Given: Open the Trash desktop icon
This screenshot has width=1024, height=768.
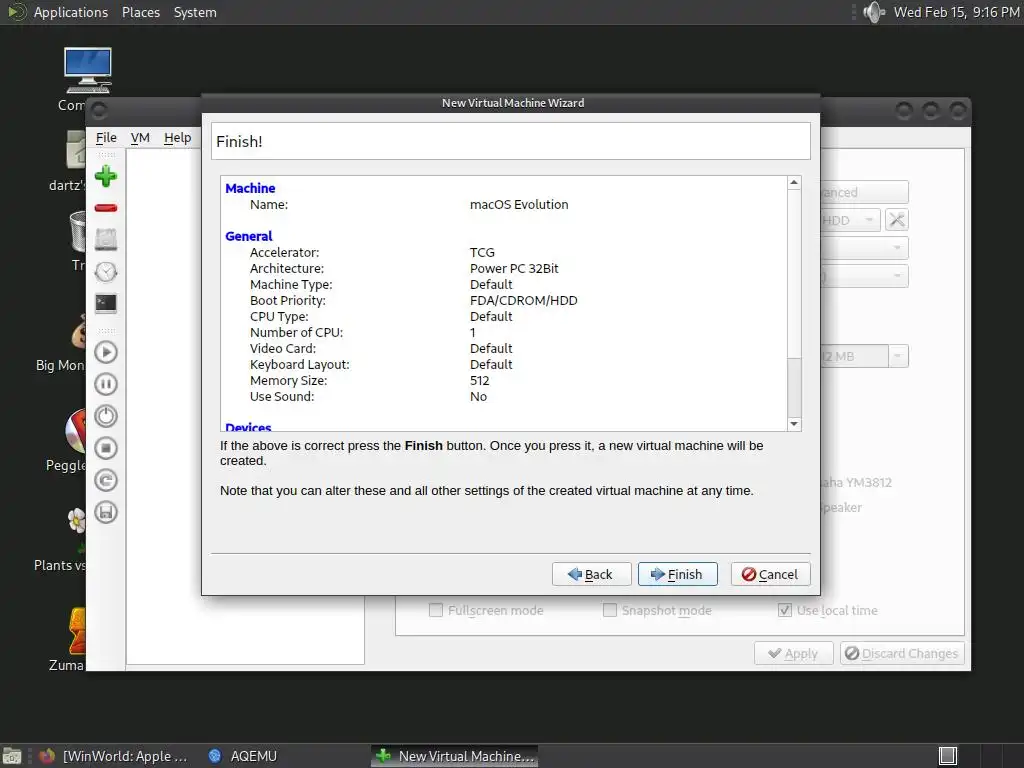Looking at the screenshot, I should click(78, 231).
